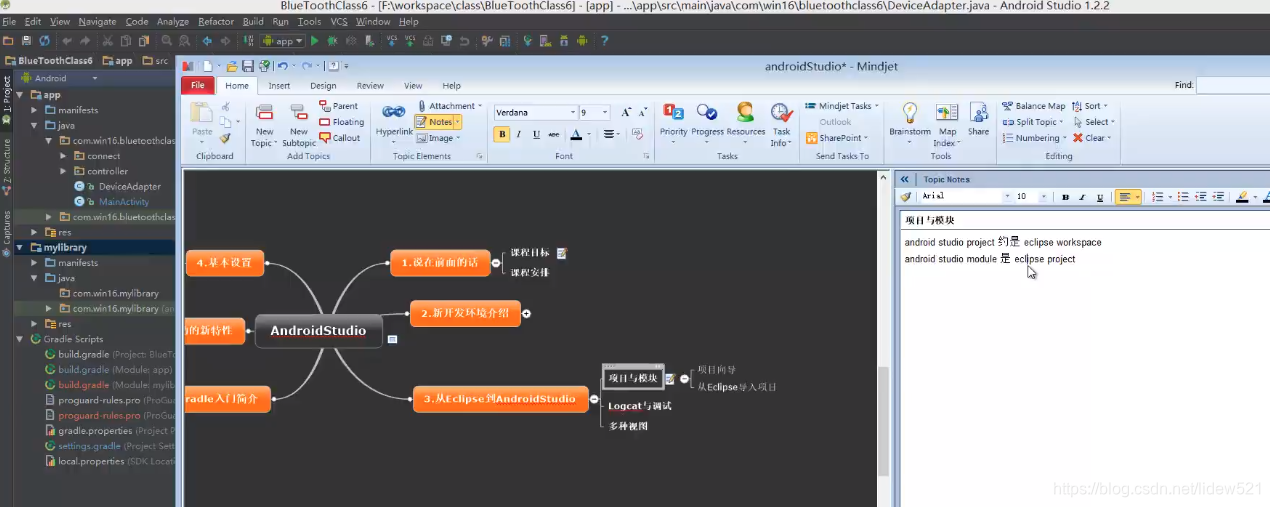Click the Find input field

coord(1232,85)
